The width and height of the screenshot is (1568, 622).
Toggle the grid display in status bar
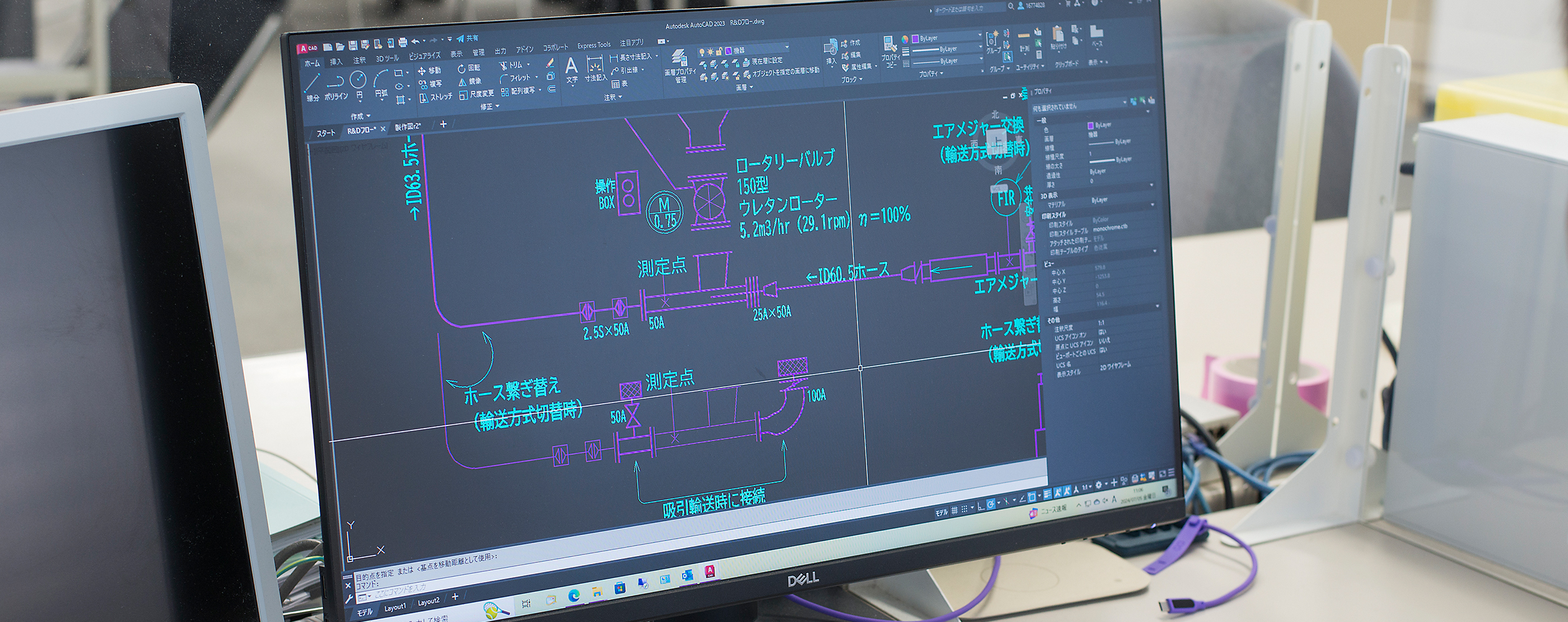click(x=954, y=511)
